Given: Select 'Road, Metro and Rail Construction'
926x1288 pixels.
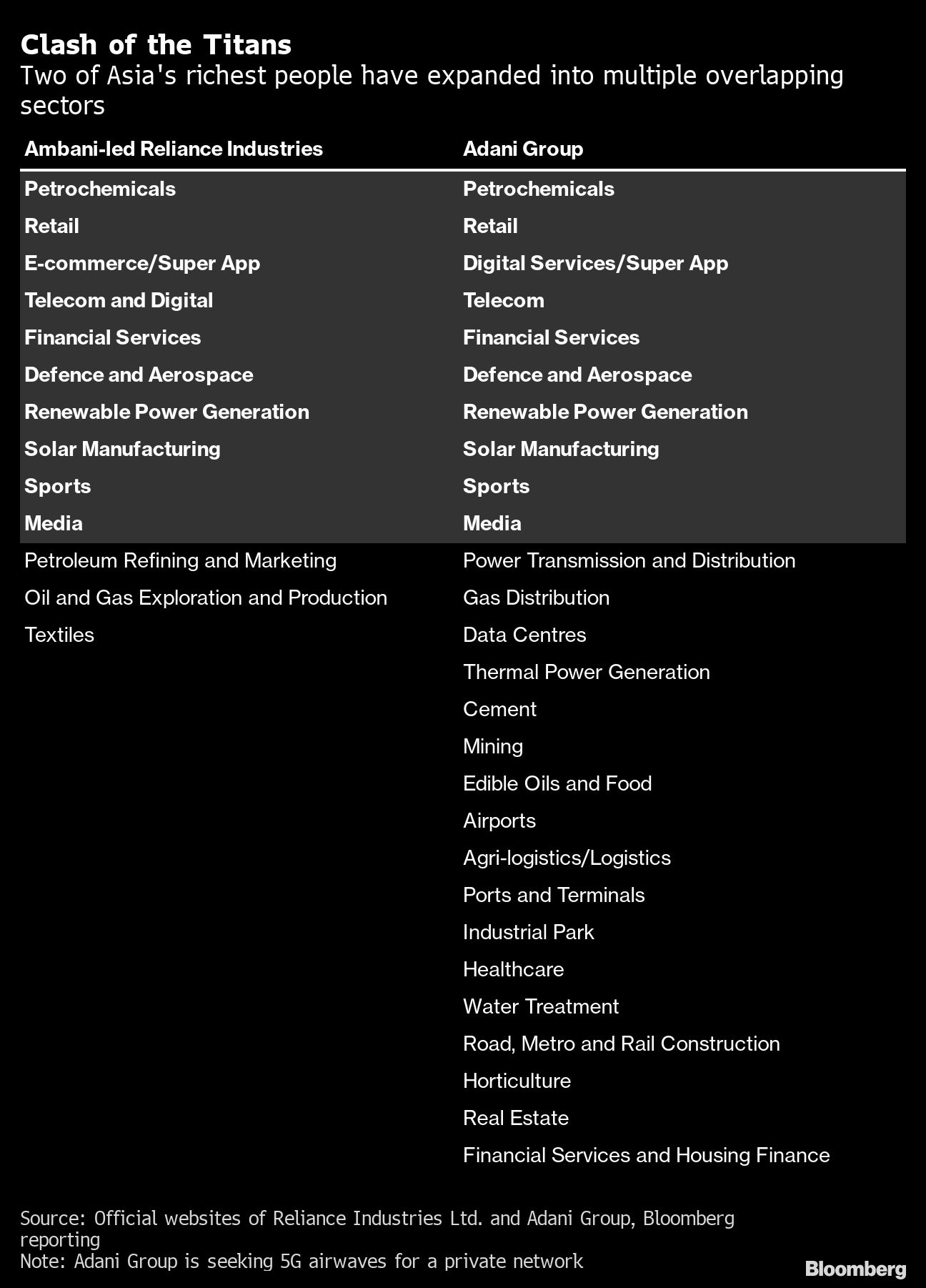Looking at the screenshot, I should click(621, 1044).
